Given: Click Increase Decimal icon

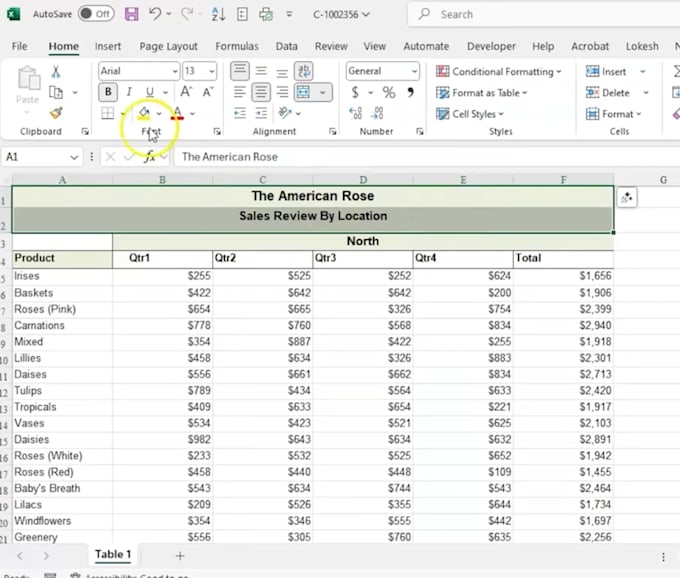Looking at the screenshot, I should coord(355,113).
